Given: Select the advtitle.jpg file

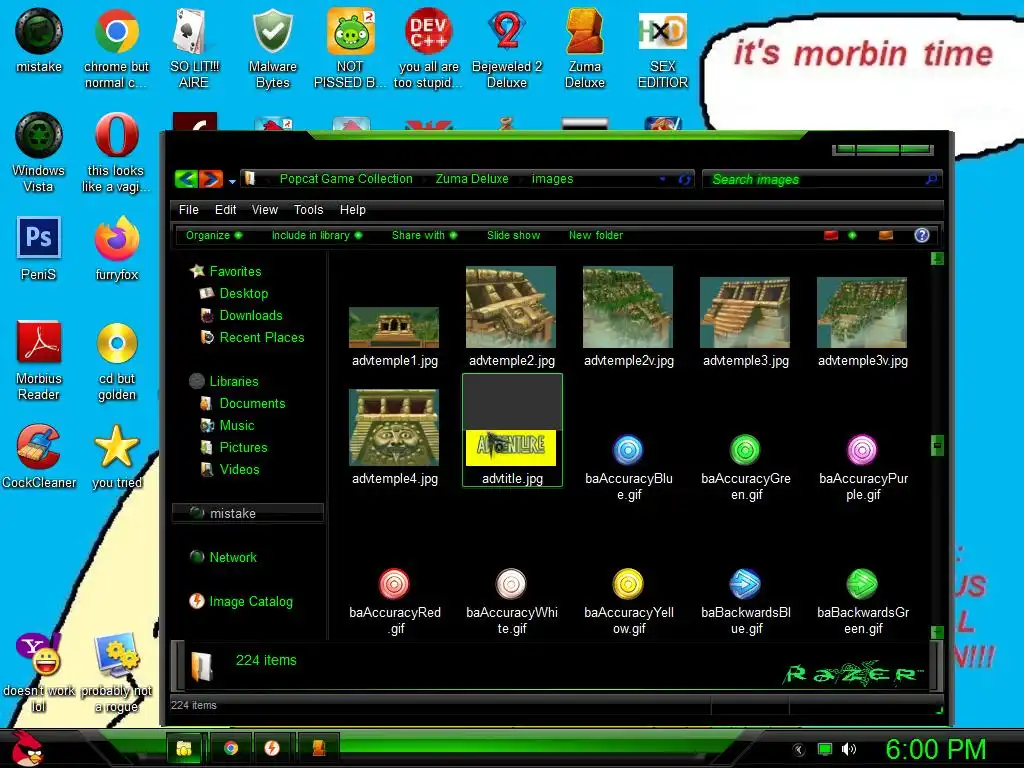Looking at the screenshot, I should pos(512,430).
